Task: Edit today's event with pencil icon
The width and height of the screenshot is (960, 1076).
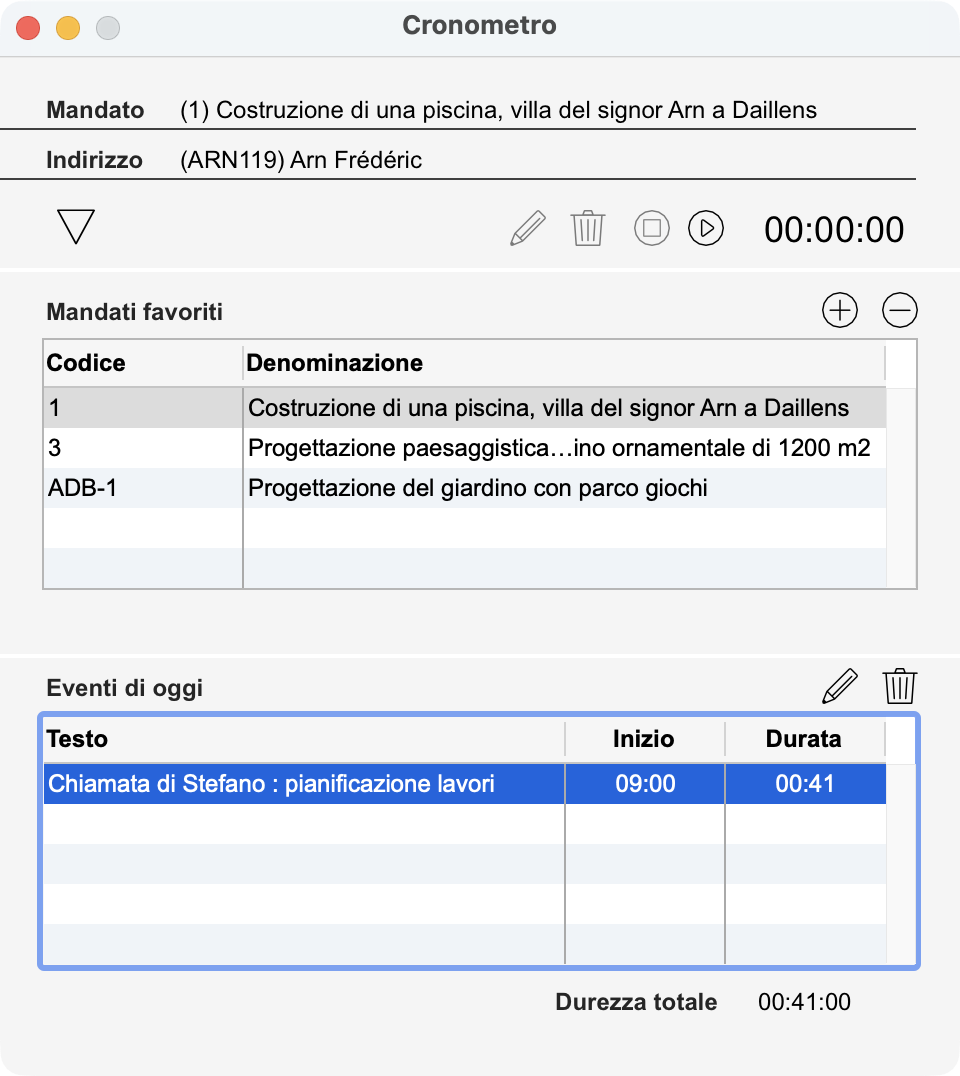Action: click(839, 687)
